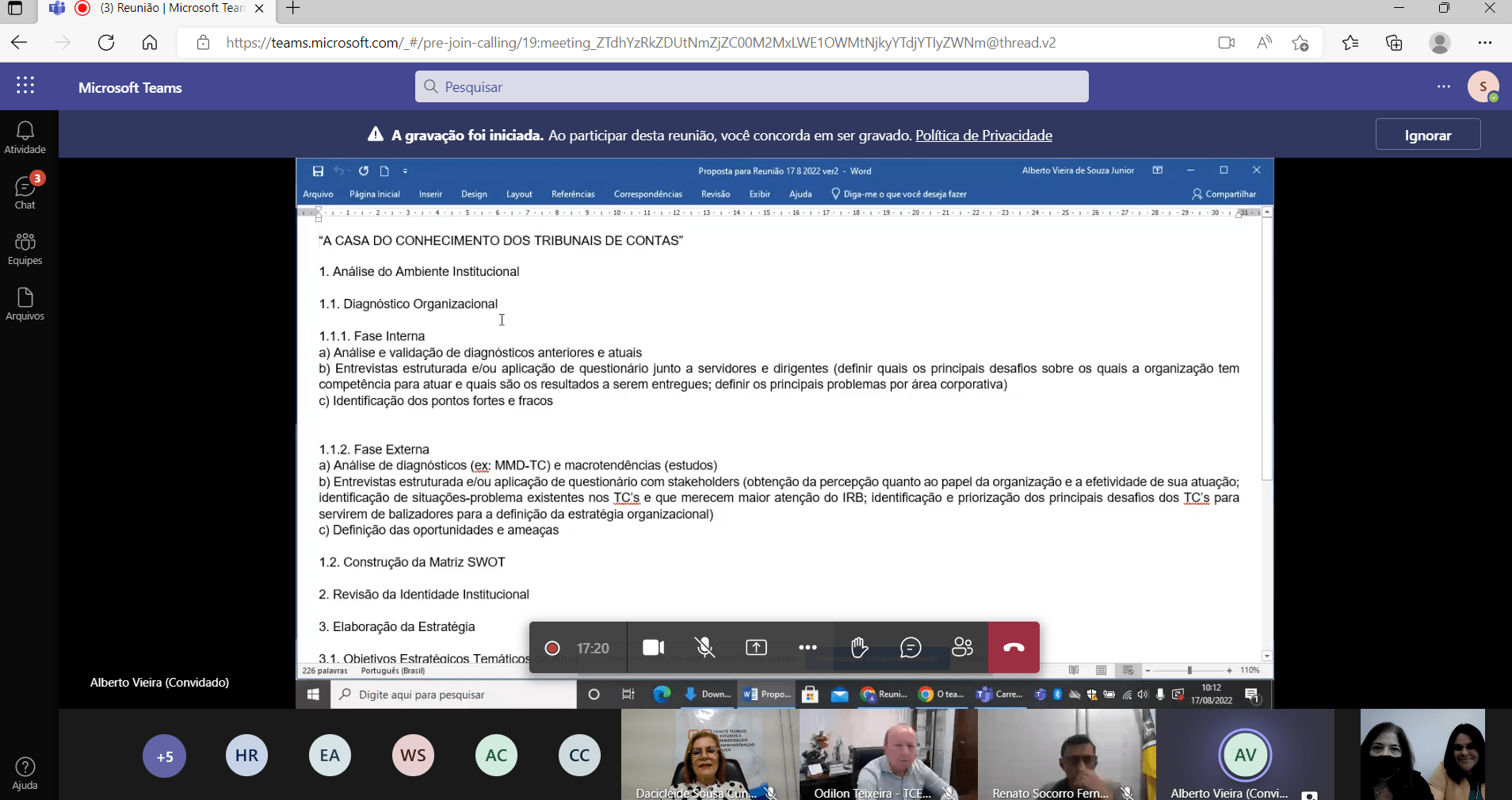Open the Teams app launcher grid

pos(25,86)
